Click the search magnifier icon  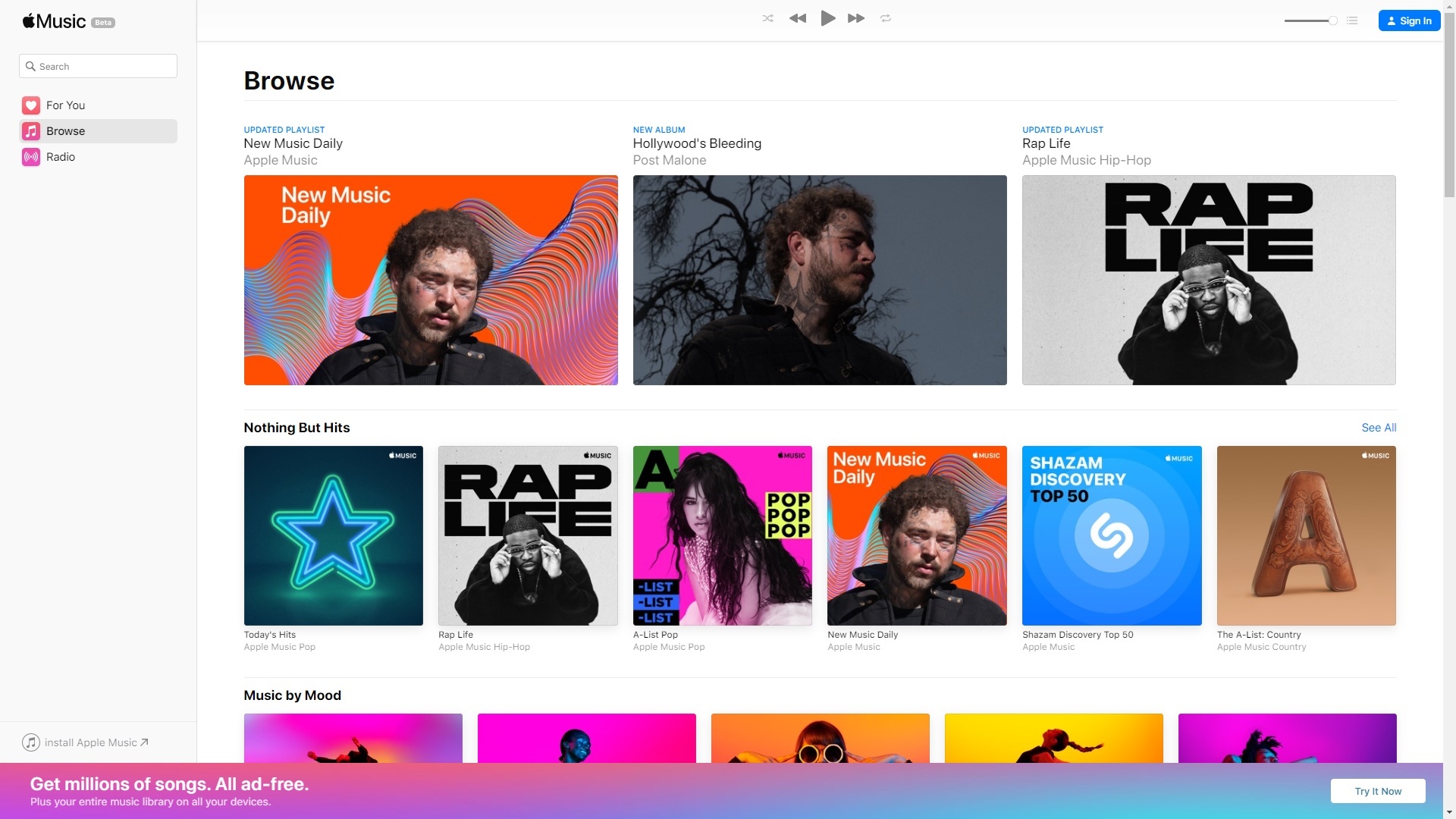click(31, 66)
